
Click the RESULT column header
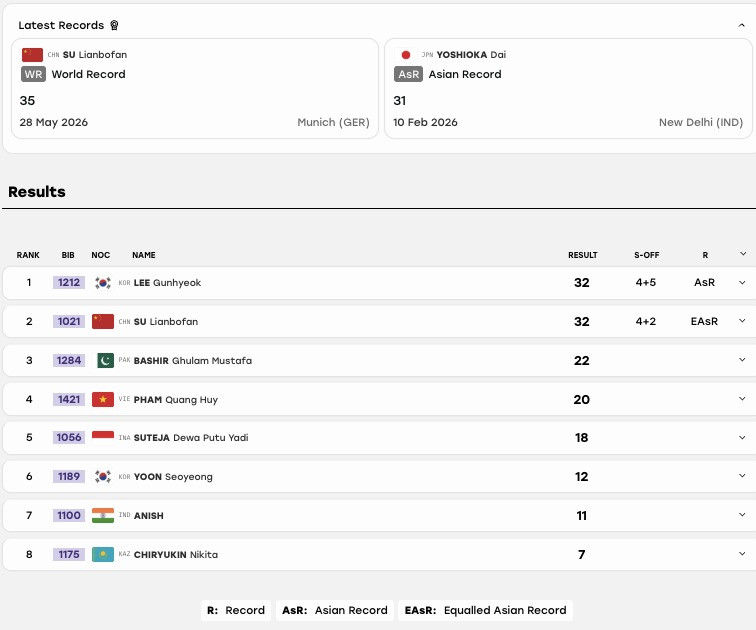click(x=582, y=255)
